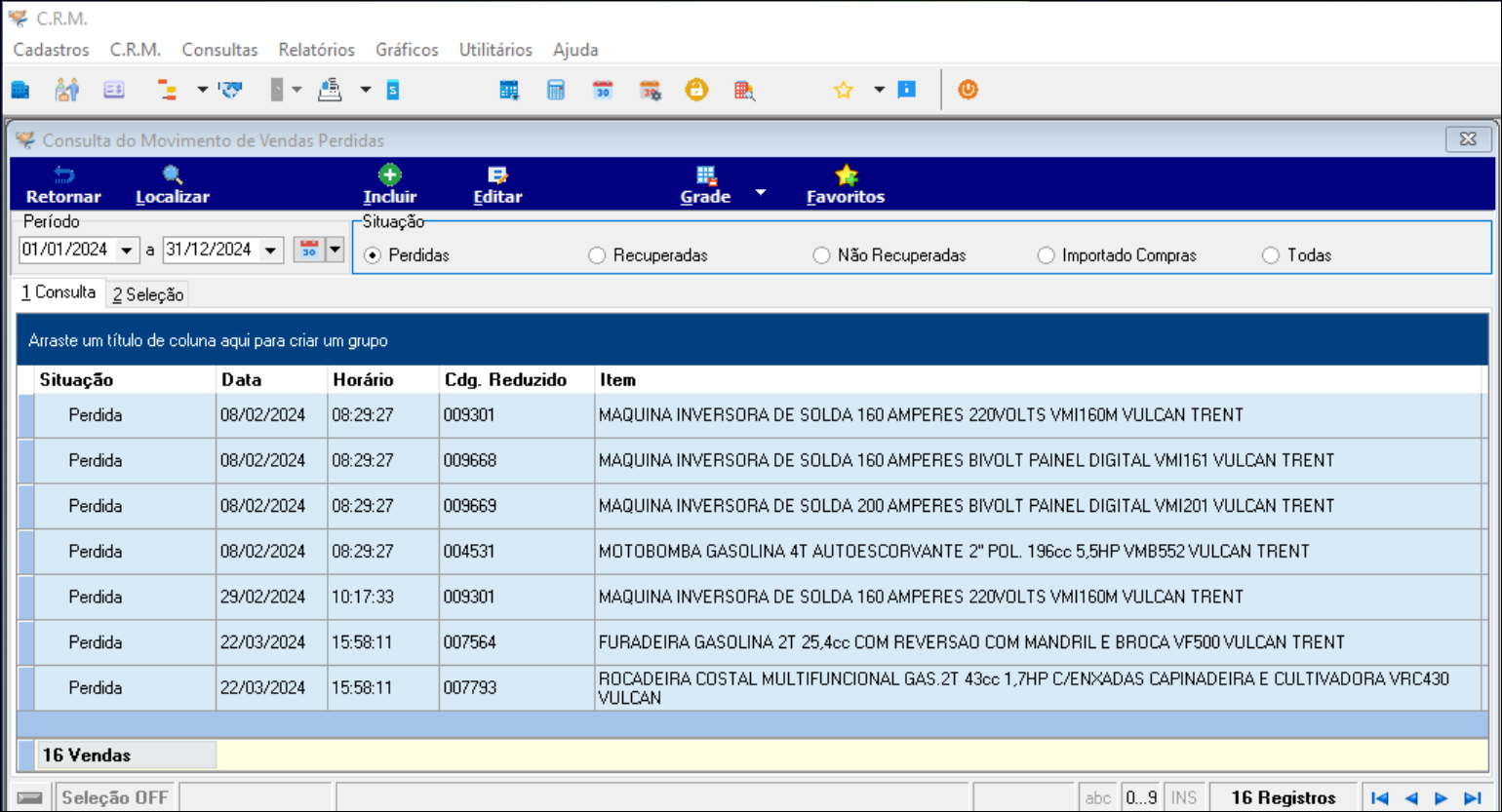This screenshot has width=1502, height=812.
Task: Click the Horário column header
Action: 383,379
